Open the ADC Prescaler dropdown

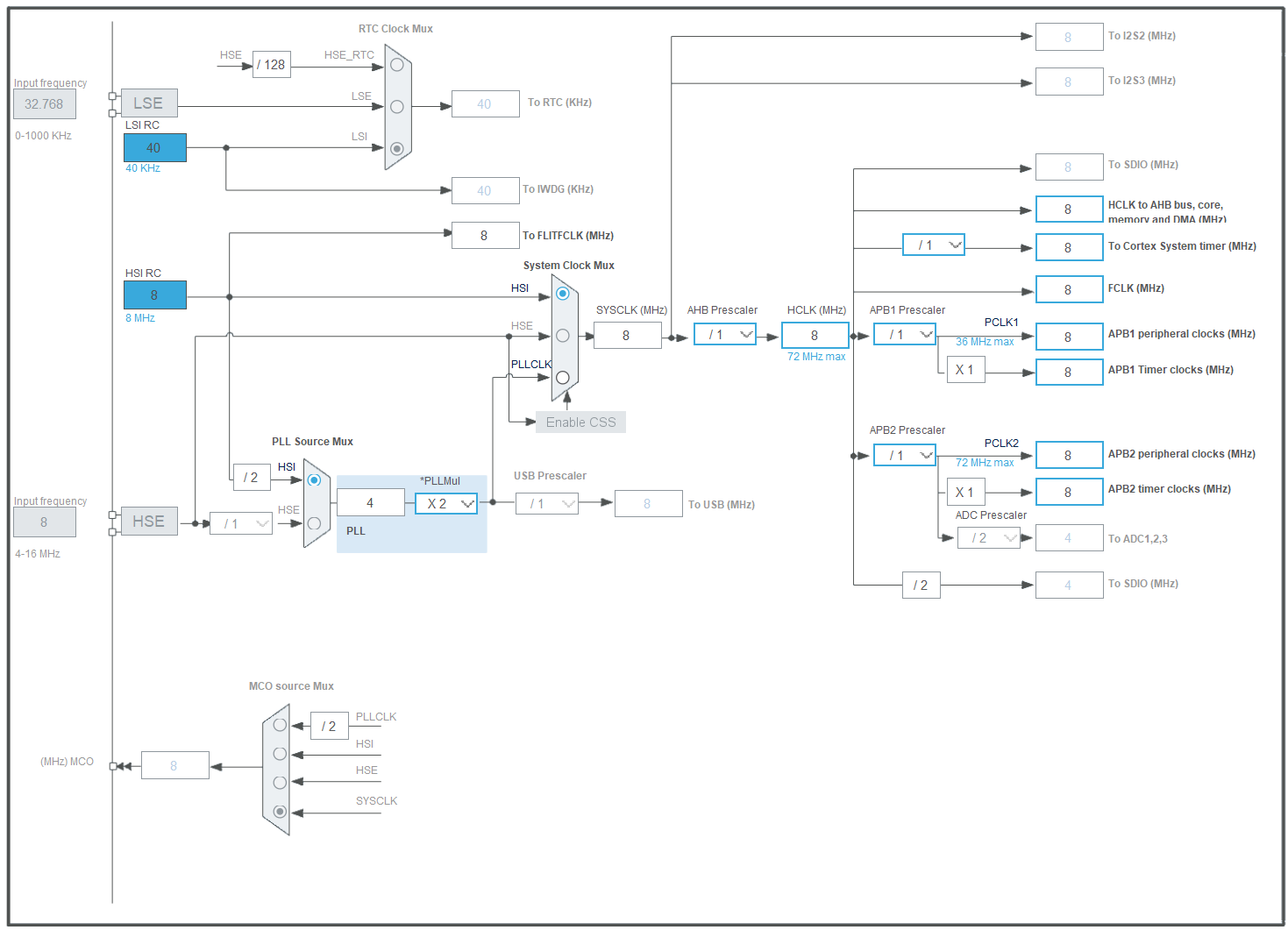coord(989,537)
